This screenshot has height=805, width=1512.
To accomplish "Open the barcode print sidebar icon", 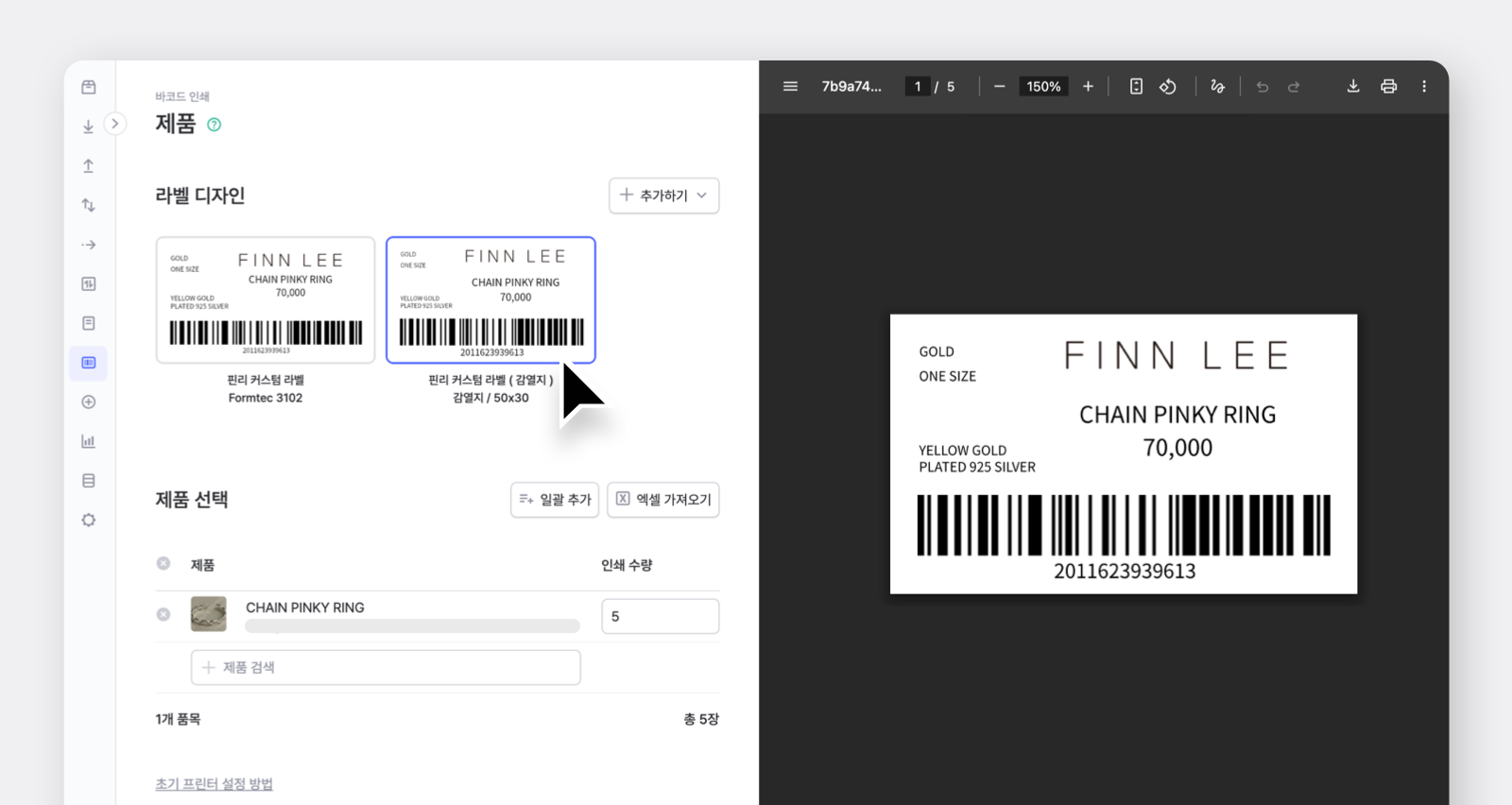I will [x=89, y=363].
